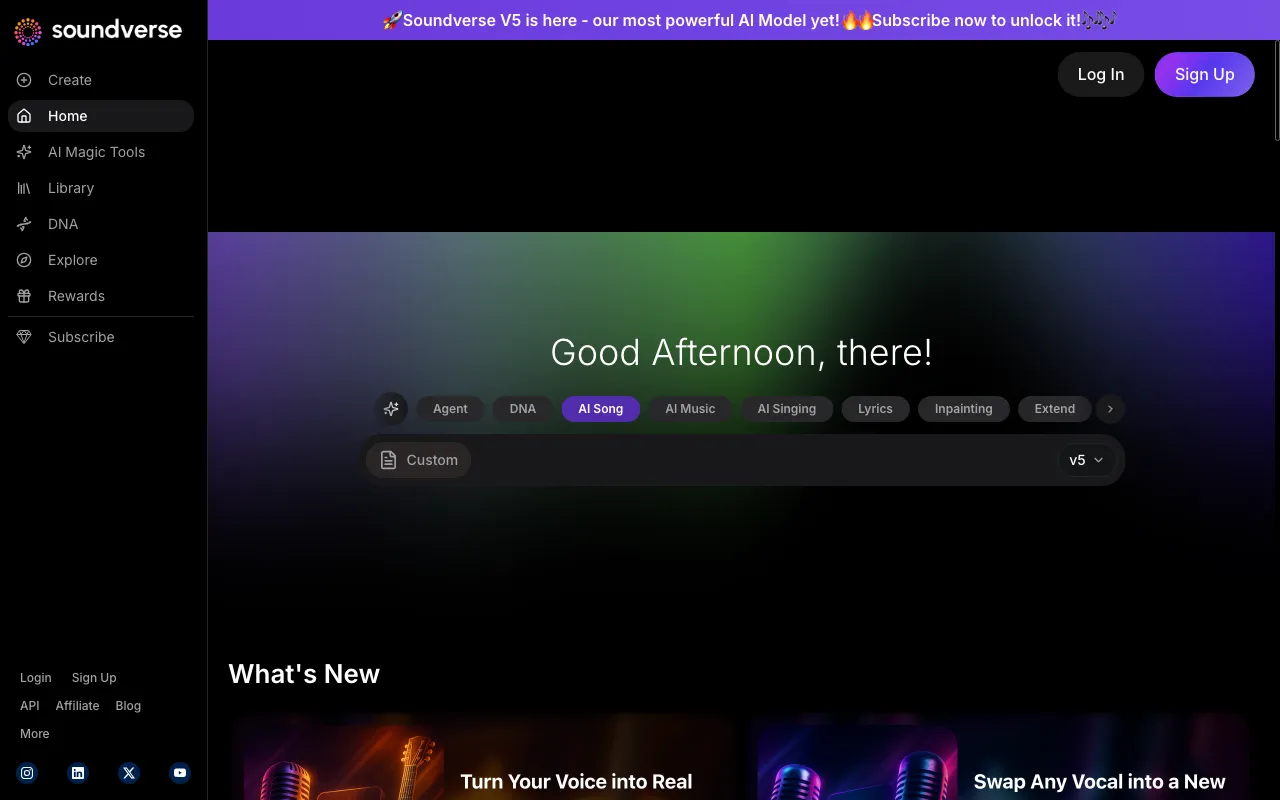Open the YouTube social link icon
The width and height of the screenshot is (1280, 800).
[x=180, y=772]
